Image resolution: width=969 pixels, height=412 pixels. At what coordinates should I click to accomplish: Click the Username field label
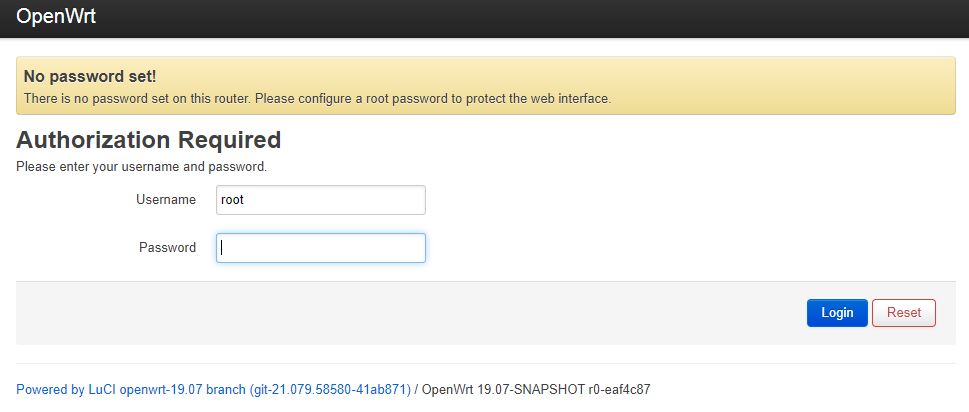[166, 200]
